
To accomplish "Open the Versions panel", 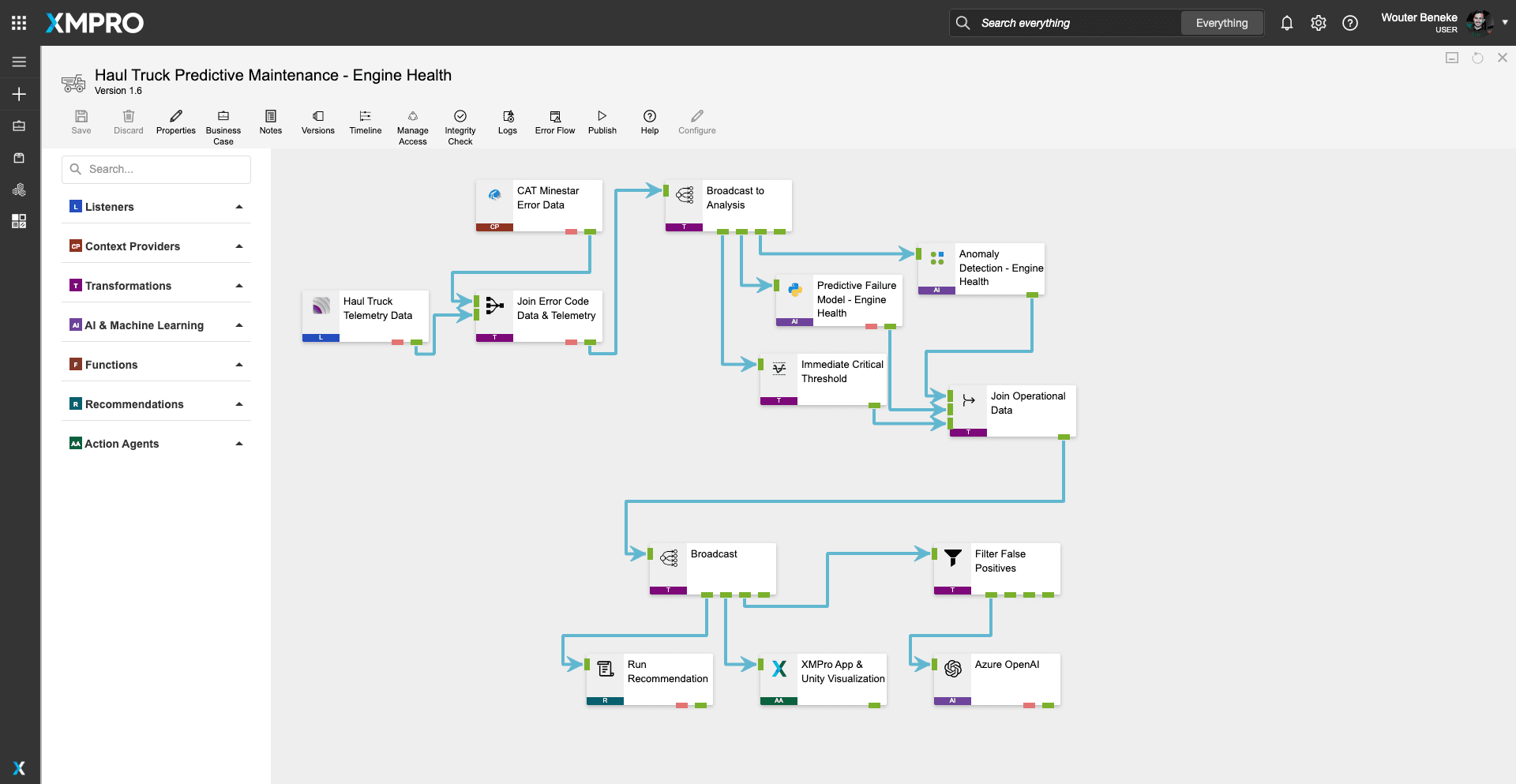I will point(317,117).
